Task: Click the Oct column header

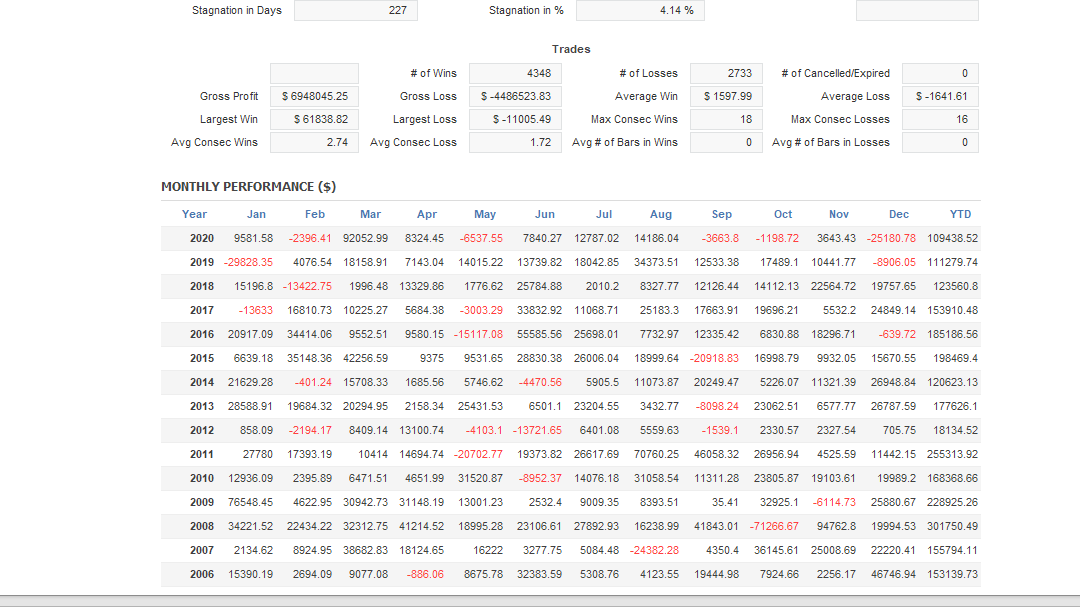Action: coord(783,214)
